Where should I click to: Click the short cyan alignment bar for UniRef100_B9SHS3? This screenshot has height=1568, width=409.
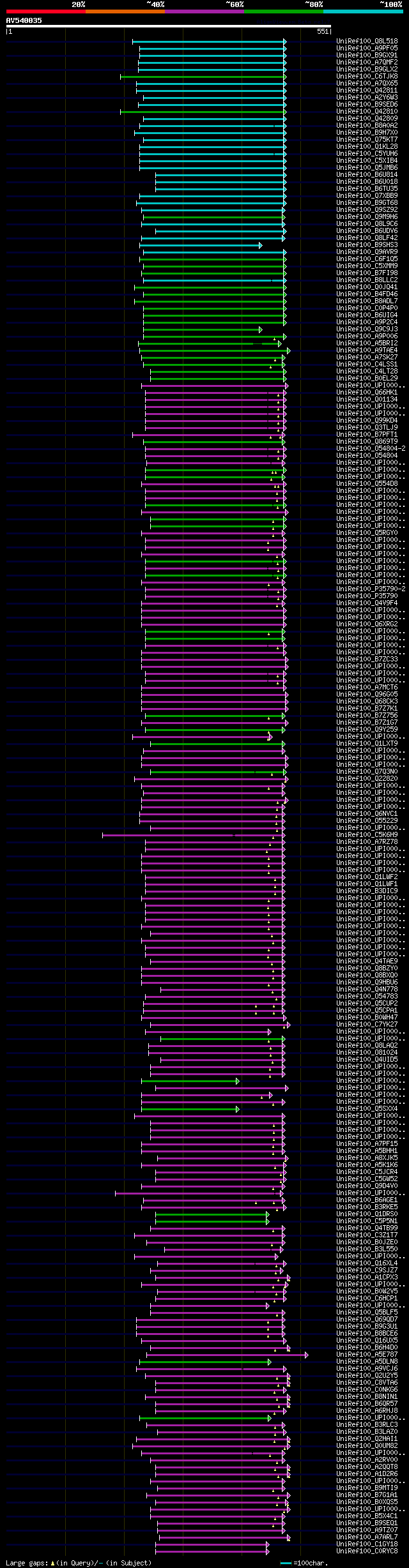click(201, 245)
